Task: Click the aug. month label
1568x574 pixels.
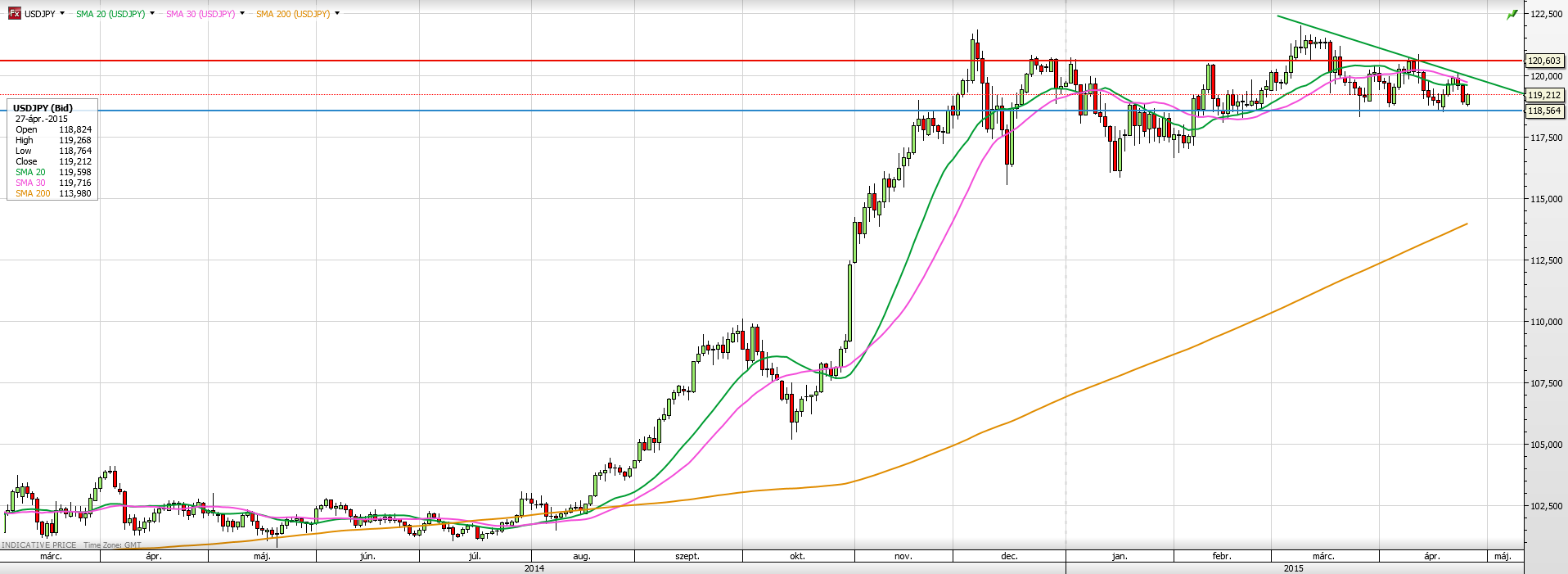Action: click(x=581, y=556)
